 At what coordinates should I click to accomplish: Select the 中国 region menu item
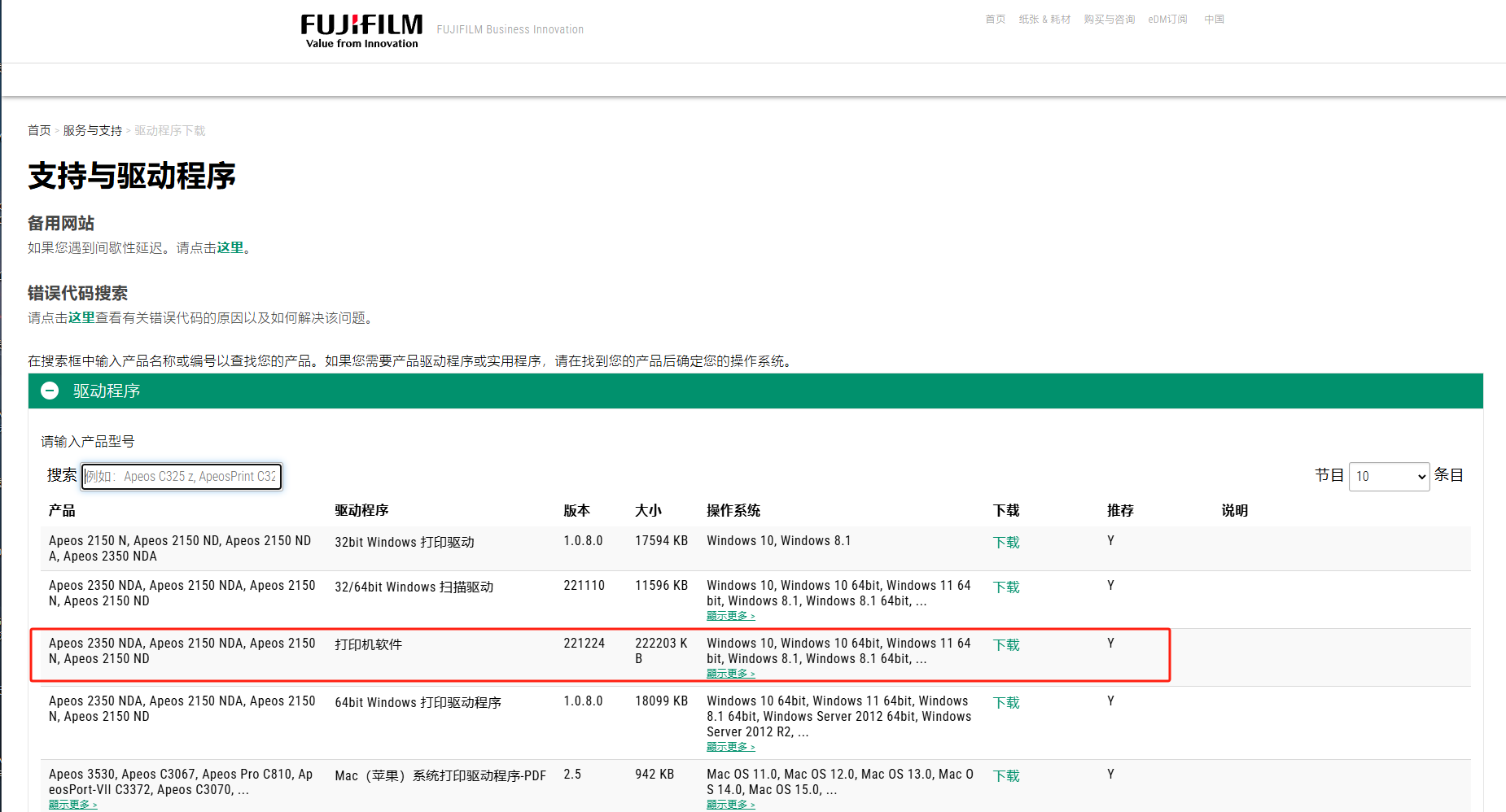click(1214, 20)
